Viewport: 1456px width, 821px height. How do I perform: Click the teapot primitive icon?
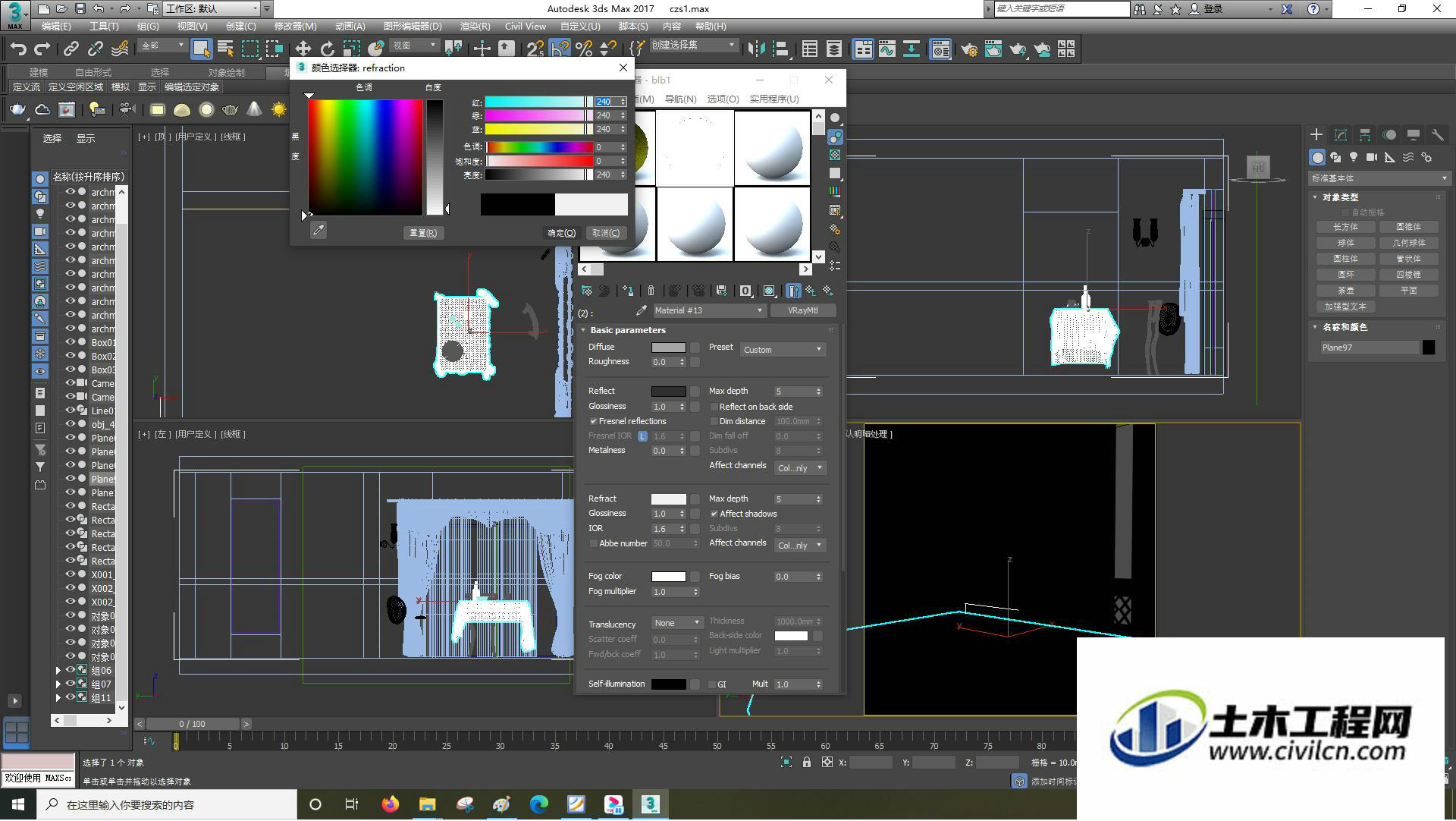tap(17, 110)
